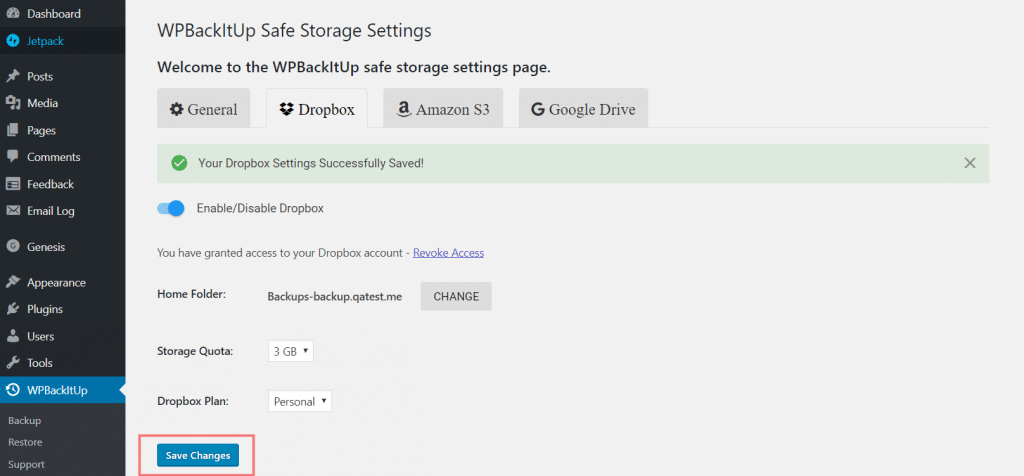Click the Dropbox Settings Successfully Saved message
The width and height of the screenshot is (1024, 476).
click(311, 163)
